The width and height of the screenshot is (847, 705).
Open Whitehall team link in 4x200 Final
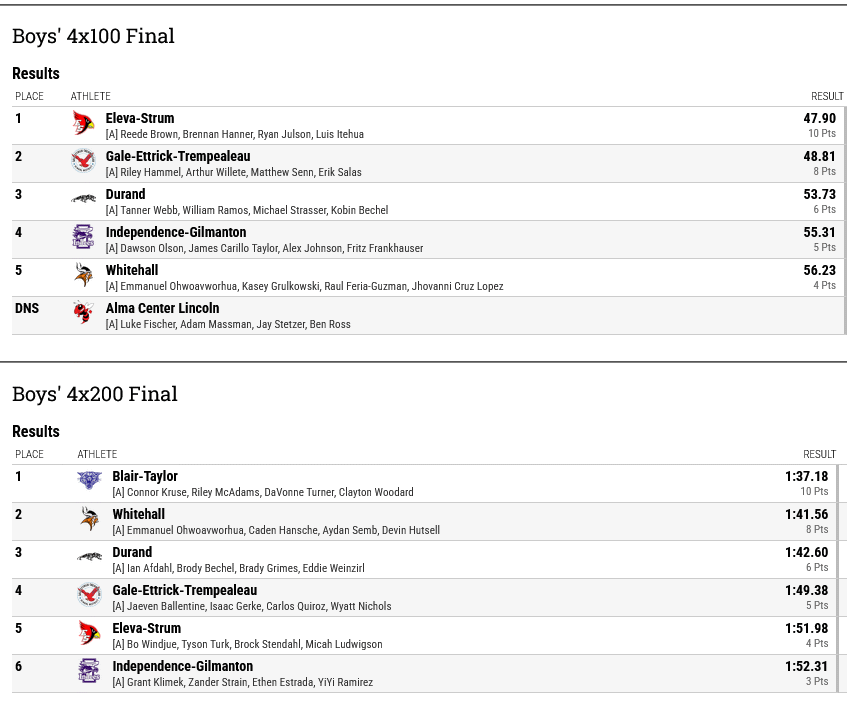coord(138,514)
